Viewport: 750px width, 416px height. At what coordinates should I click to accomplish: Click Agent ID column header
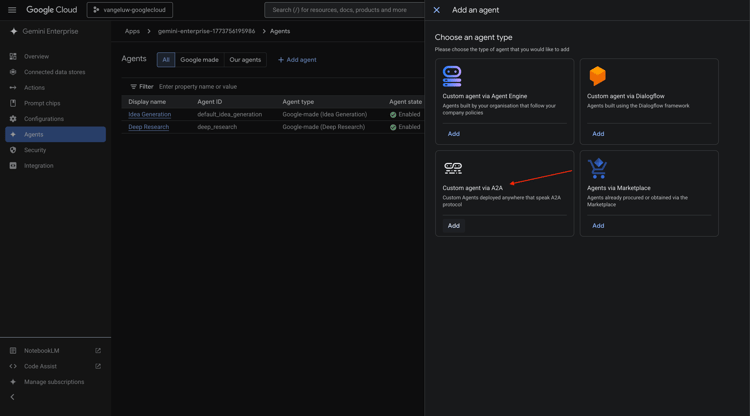(210, 102)
